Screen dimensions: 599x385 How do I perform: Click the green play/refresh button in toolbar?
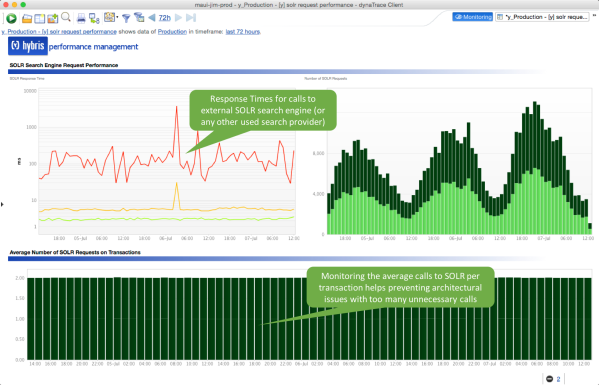(x=11, y=18)
